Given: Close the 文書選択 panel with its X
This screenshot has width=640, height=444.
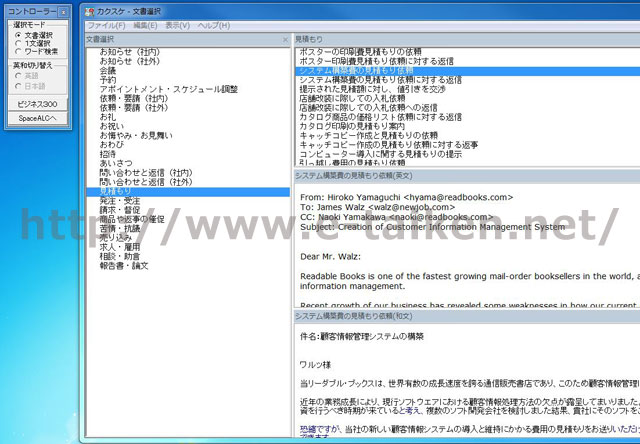Looking at the screenshot, I should (x=284, y=38).
